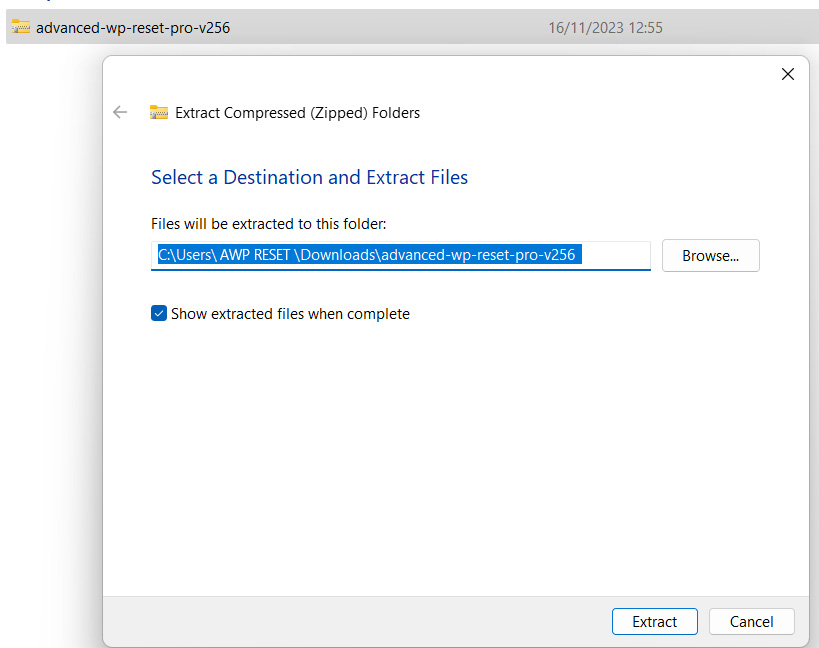Select the advanced-wp-reset-pro-v256 file name
The image size is (819, 648).
click(x=133, y=27)
